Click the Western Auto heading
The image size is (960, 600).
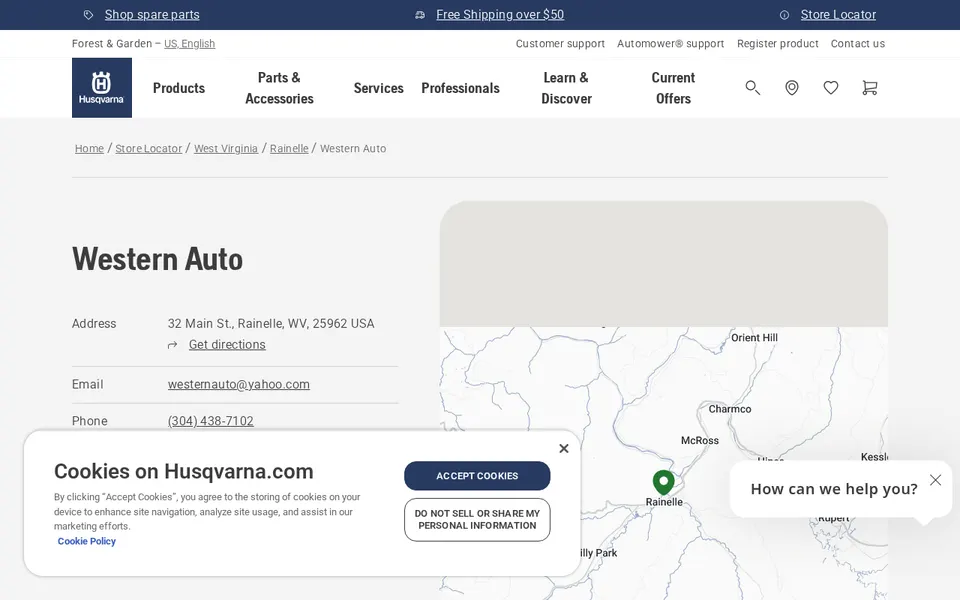point(157,259)
